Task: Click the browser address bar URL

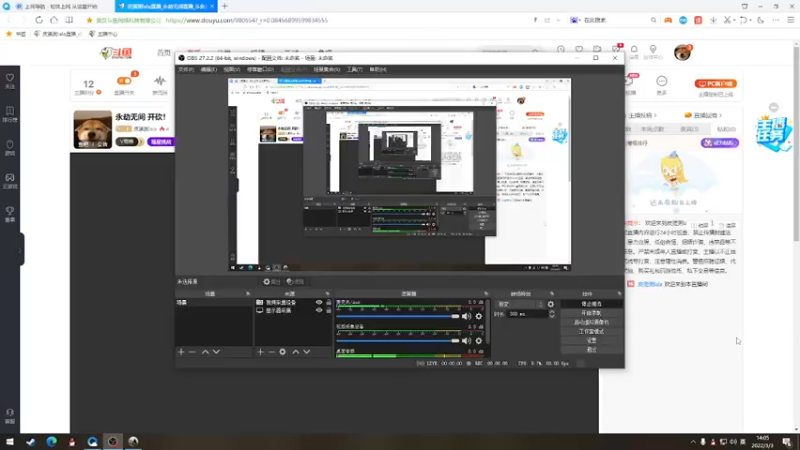Action: pos(247,20)
